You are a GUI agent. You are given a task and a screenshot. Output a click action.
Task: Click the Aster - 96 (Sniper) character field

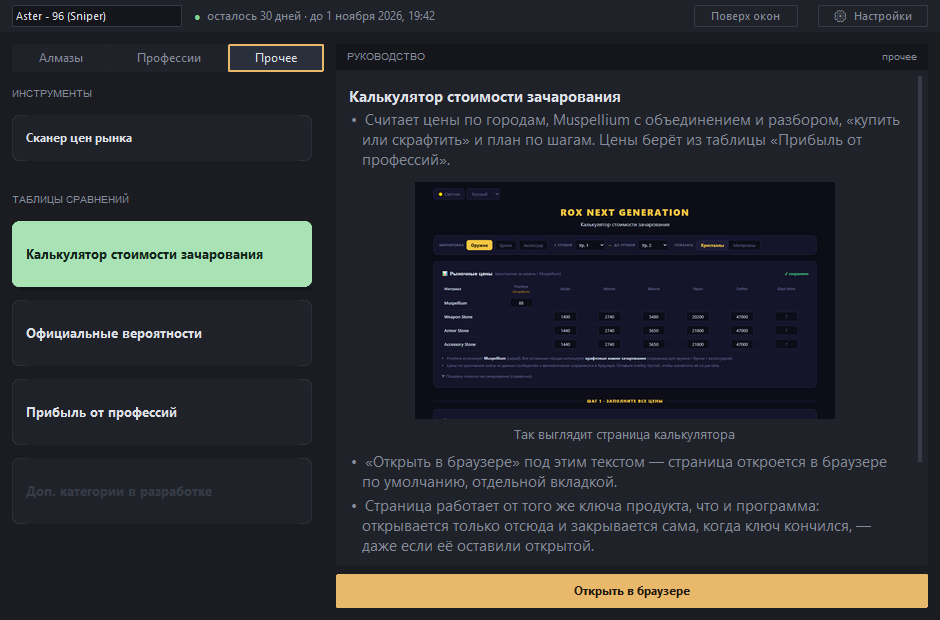[97, 16]
